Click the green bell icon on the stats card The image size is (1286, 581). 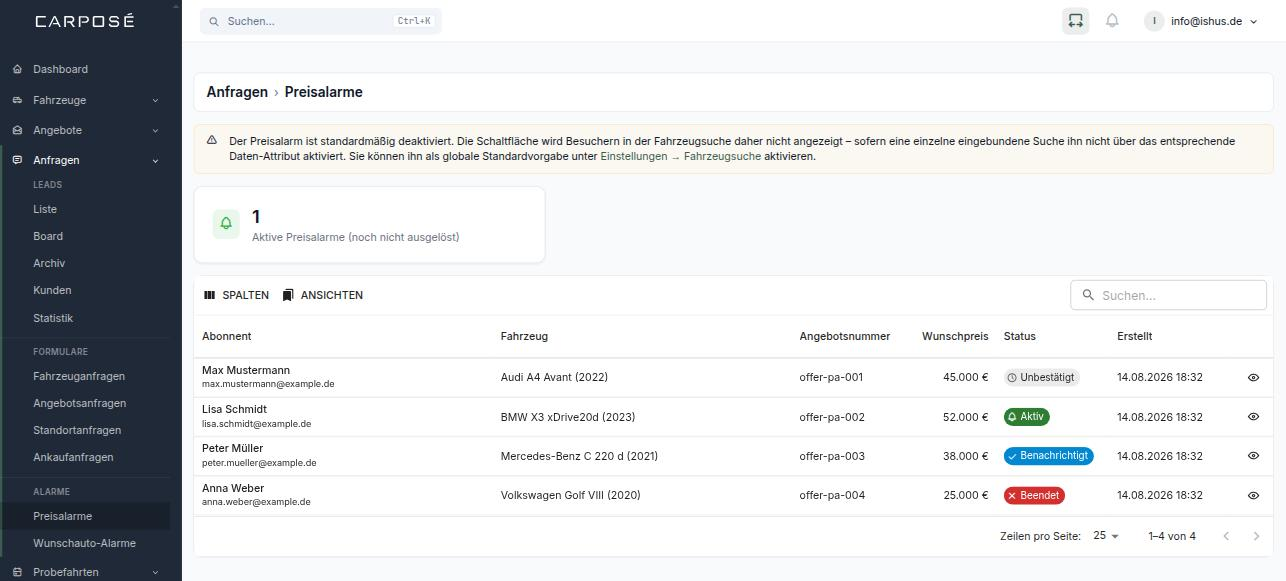click(226, 224)
